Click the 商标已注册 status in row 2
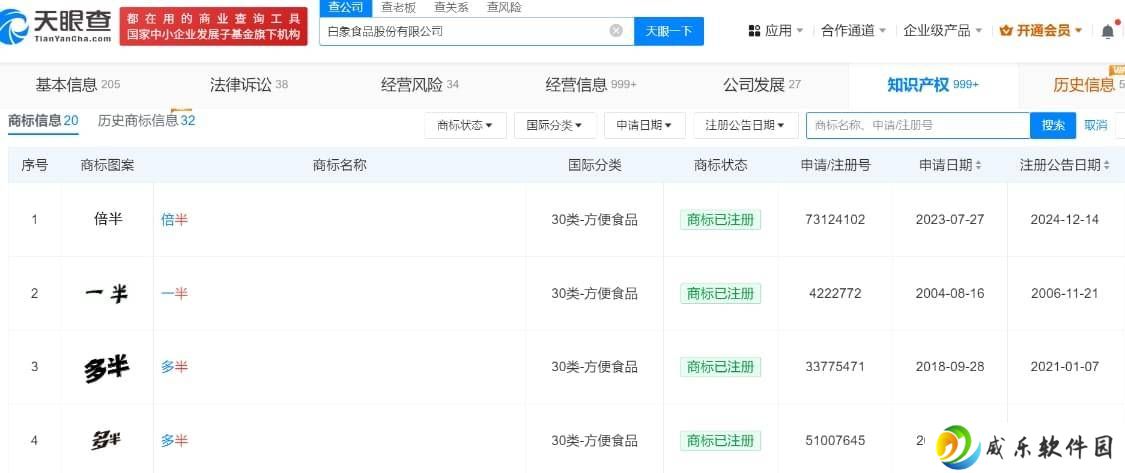Viewport: 1125px width, 473px height. (x=720, y=294)
